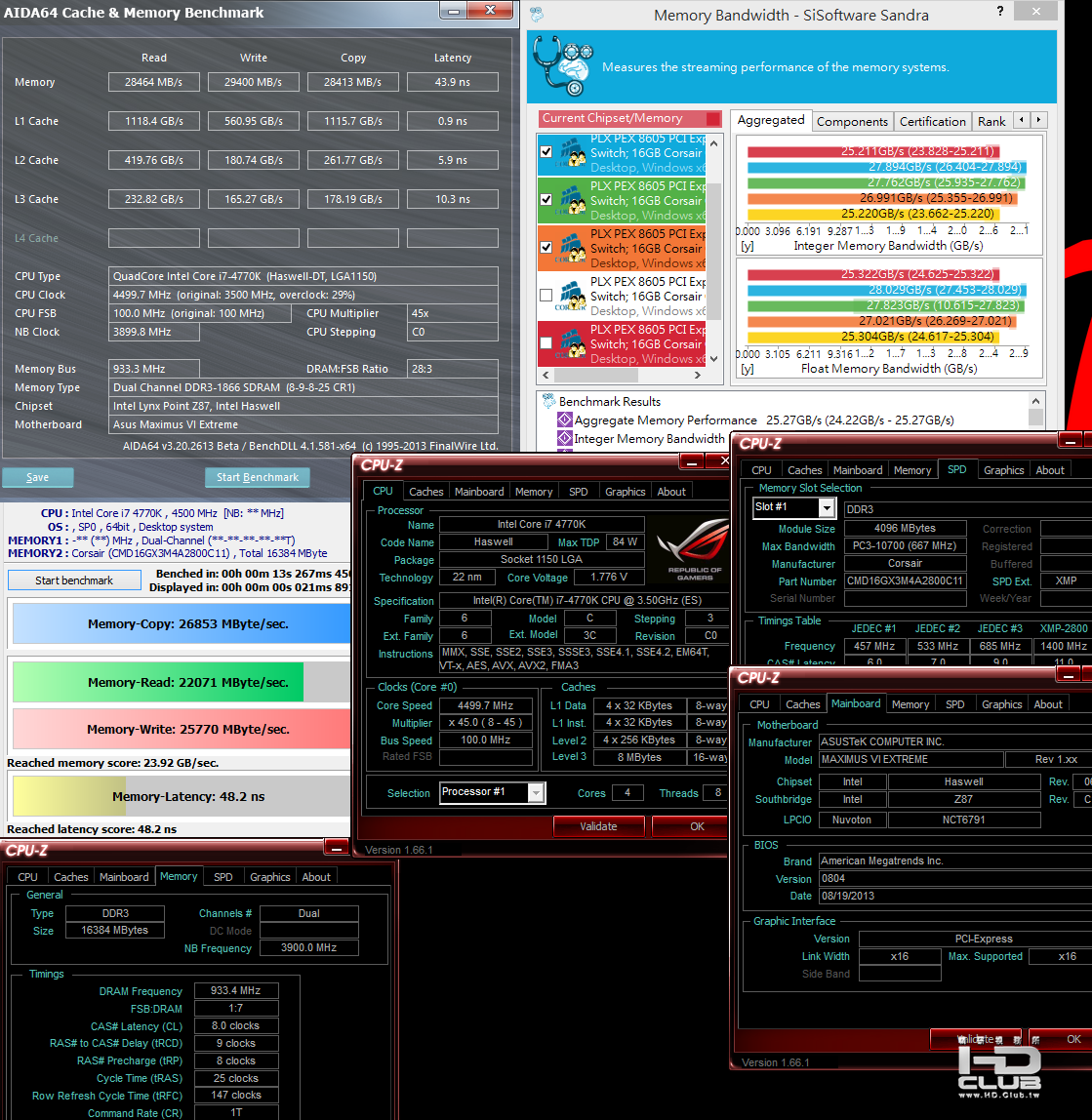This screenshot has width=1092, height=1120.
Task: Click Start Benchmark in AIDA64
Action: coord(258,477)
